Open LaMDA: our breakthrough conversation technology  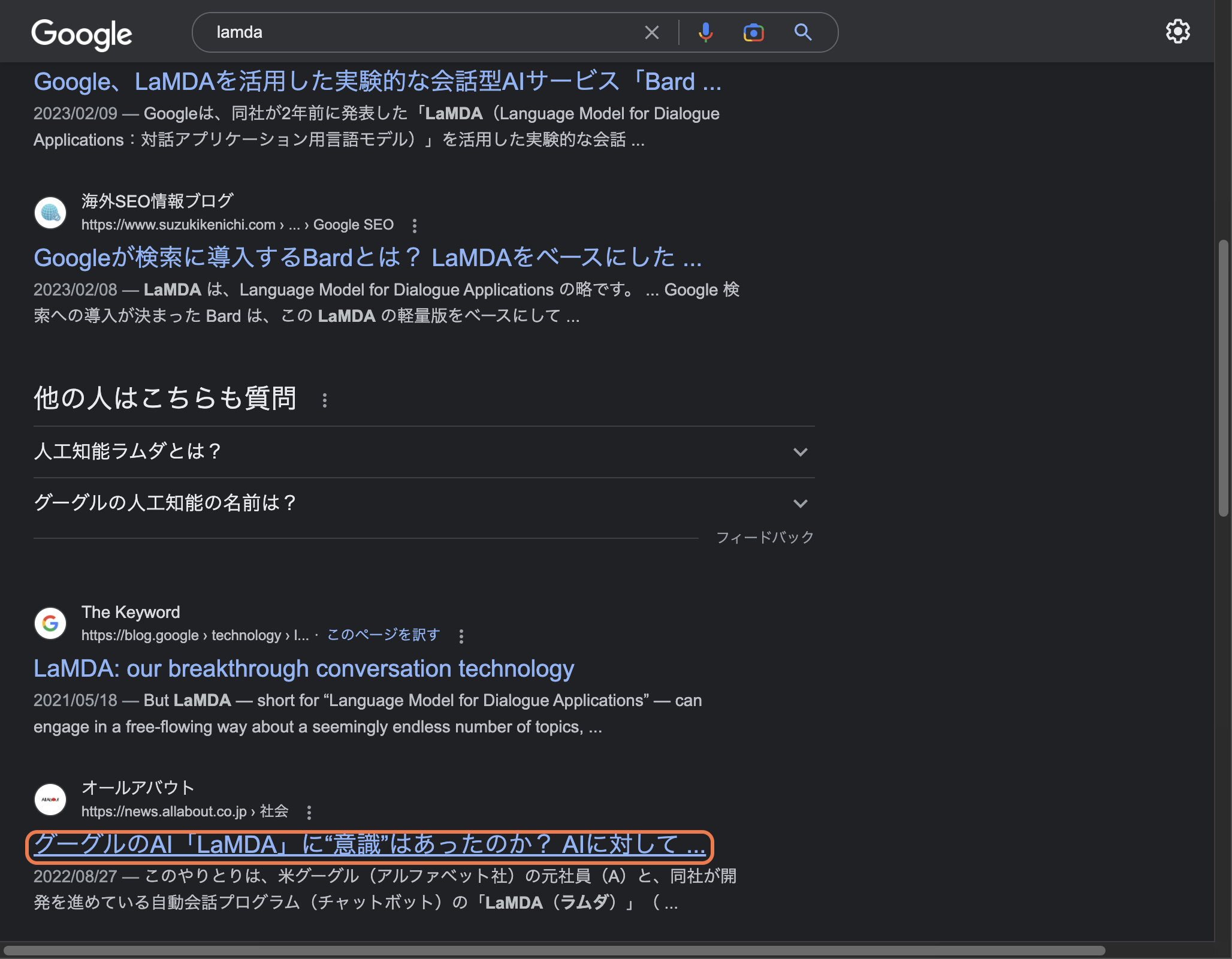coord(304,669)
